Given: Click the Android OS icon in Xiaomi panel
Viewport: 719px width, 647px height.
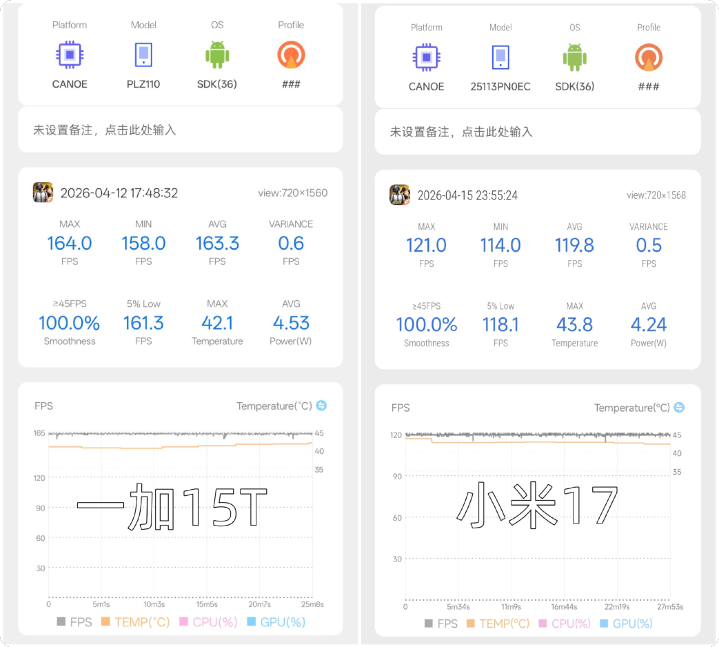Looking at the screenshot, I should (575, 57).
